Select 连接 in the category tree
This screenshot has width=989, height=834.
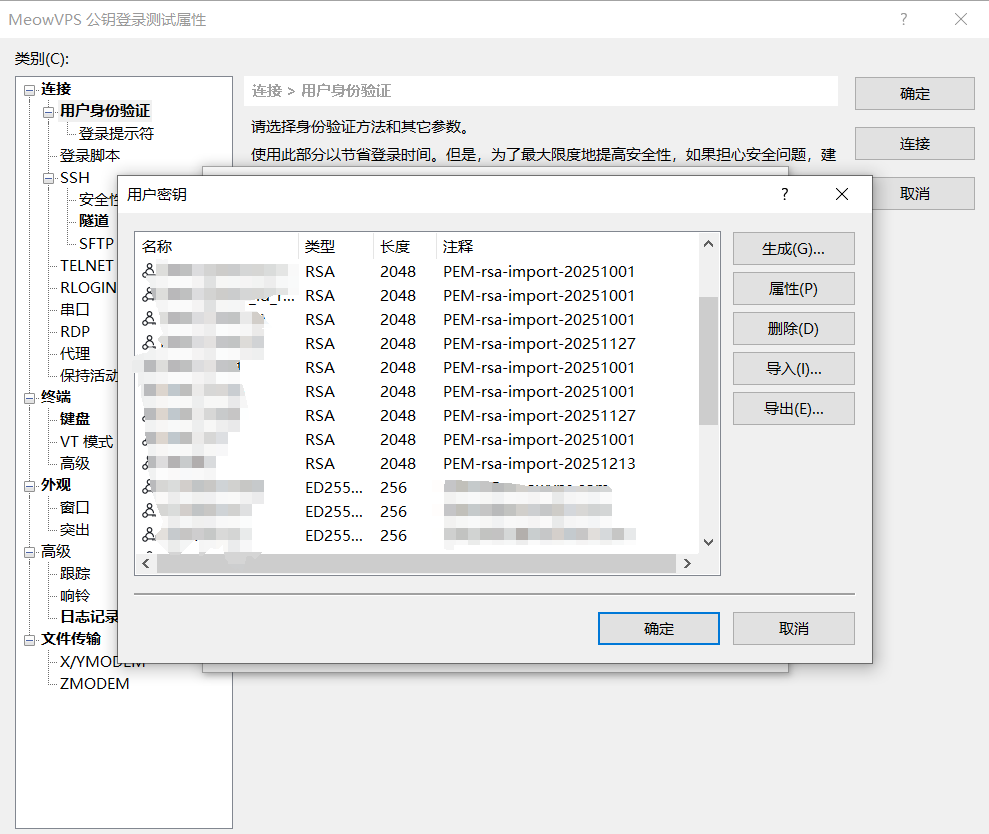point(56,89)
